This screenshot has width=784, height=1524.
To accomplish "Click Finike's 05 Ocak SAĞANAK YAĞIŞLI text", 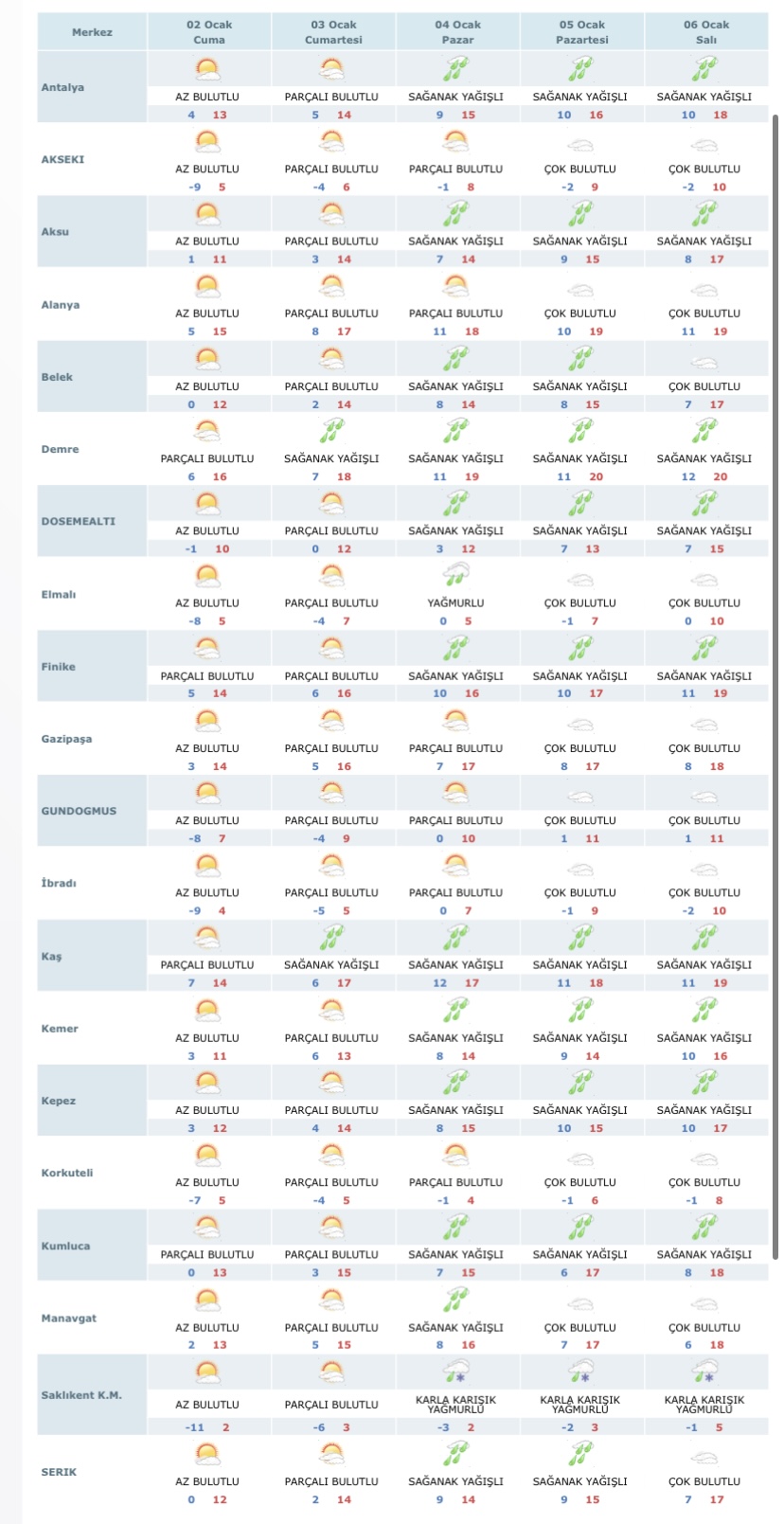I will 579,676.
